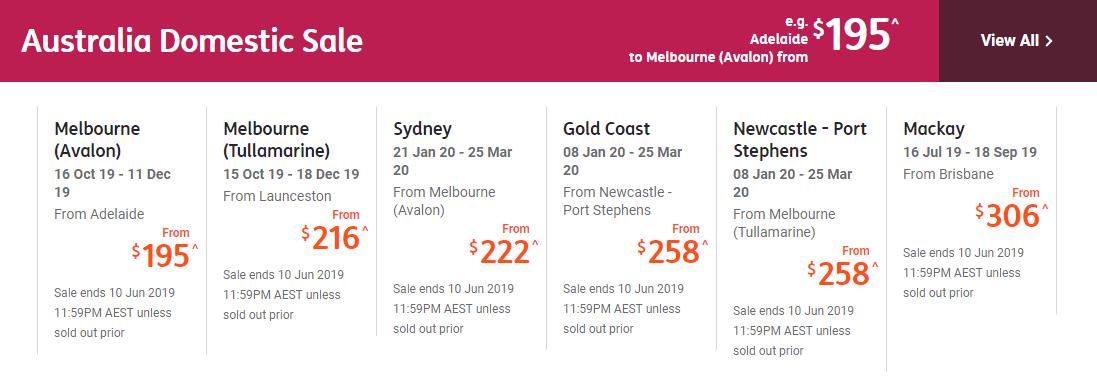This screenshot has width=1097, height=381.
Task: Select the $222 fare to Sydney
Action: pos(504,252)
